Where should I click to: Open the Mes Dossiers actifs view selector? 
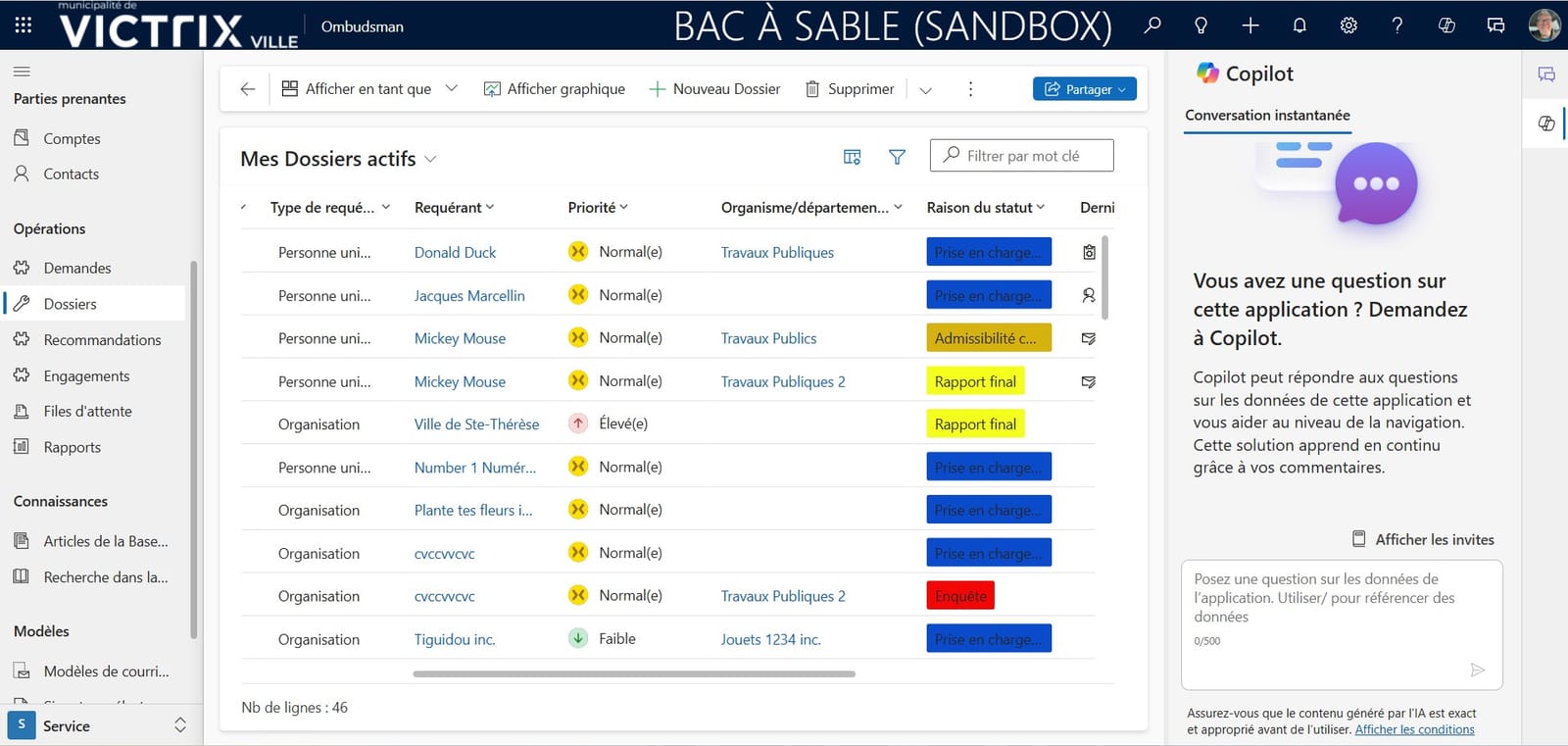point(338,159)
